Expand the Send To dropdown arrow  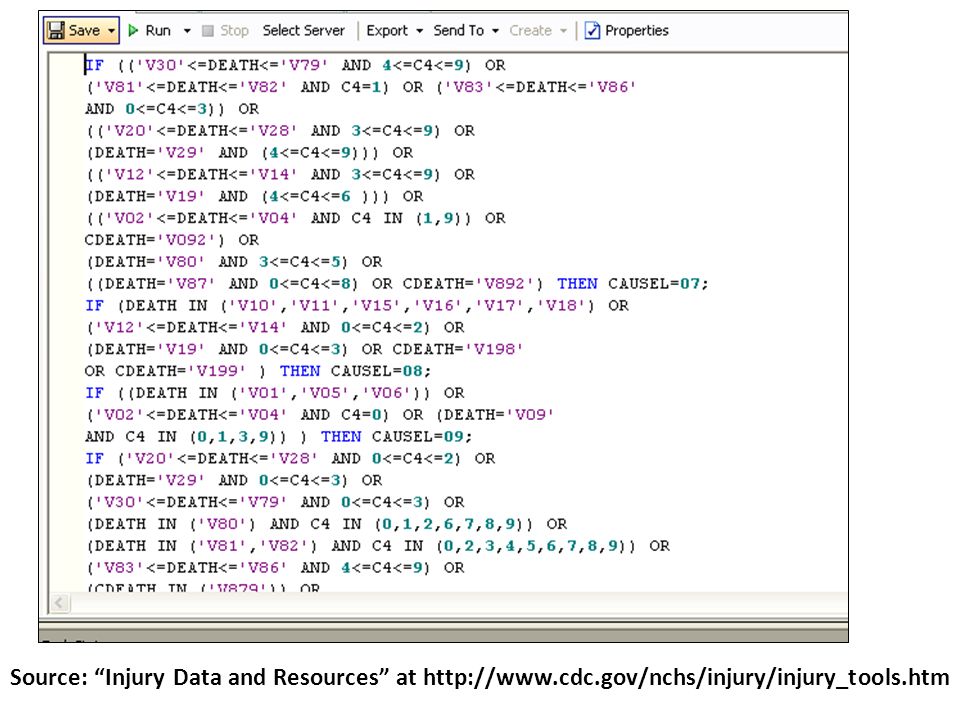[495, 31]
